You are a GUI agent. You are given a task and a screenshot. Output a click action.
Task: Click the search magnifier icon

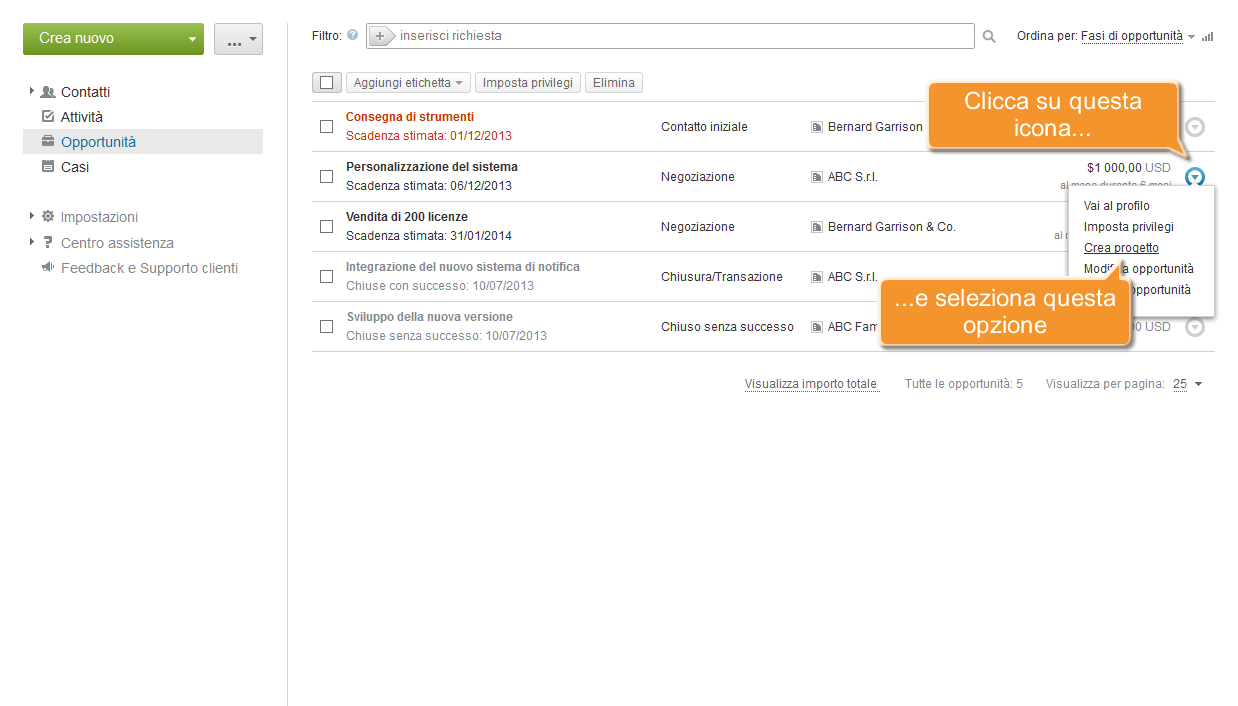click(x=989, y=36)
